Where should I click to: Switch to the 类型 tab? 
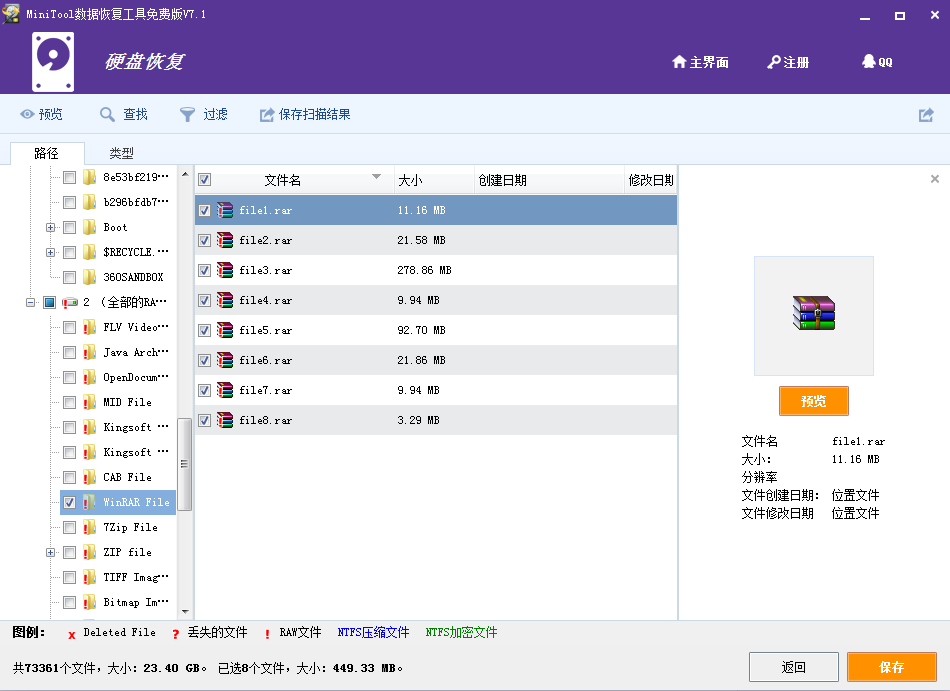coord(121,153)
